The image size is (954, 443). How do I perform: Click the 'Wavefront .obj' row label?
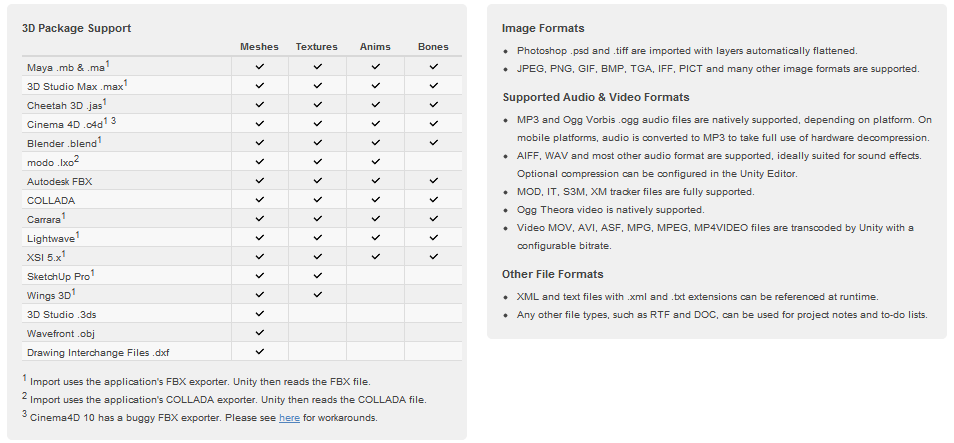61,333
